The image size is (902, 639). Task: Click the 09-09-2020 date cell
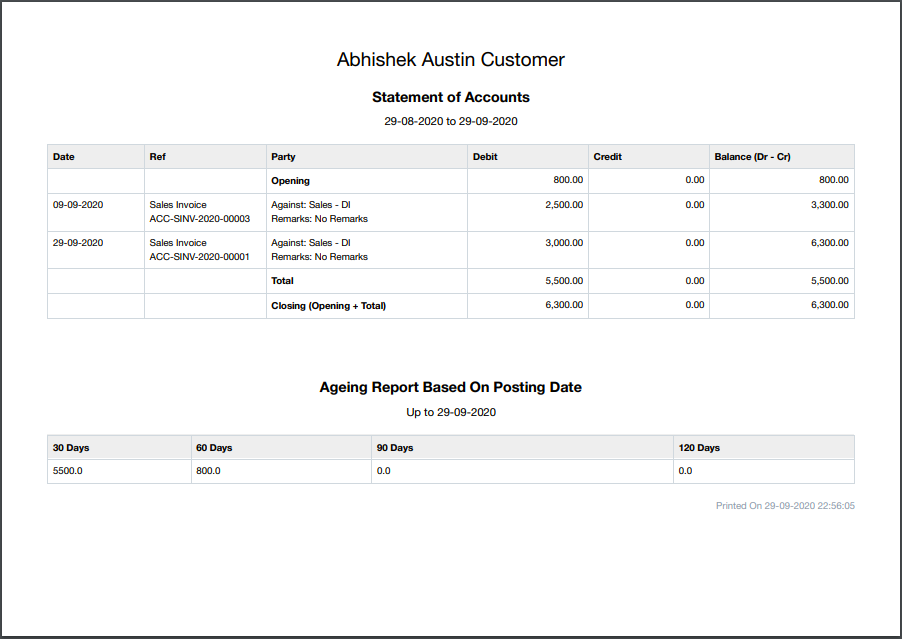pyautogui.click(x=78, y=205)
